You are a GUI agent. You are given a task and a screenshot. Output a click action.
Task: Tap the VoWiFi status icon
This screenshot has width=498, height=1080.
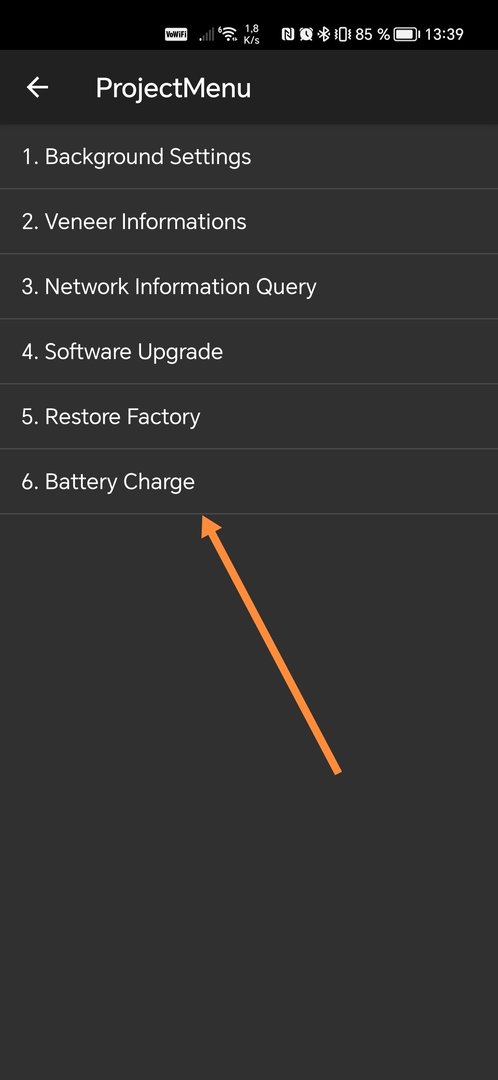pos(176,34)
